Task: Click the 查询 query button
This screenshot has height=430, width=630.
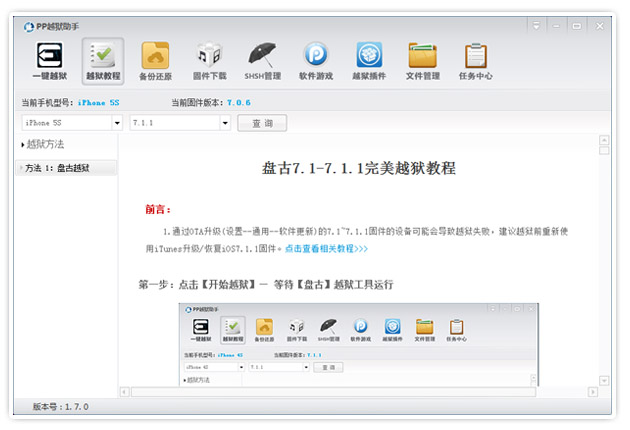Action: pyautogui.click(x=262, y=123)
